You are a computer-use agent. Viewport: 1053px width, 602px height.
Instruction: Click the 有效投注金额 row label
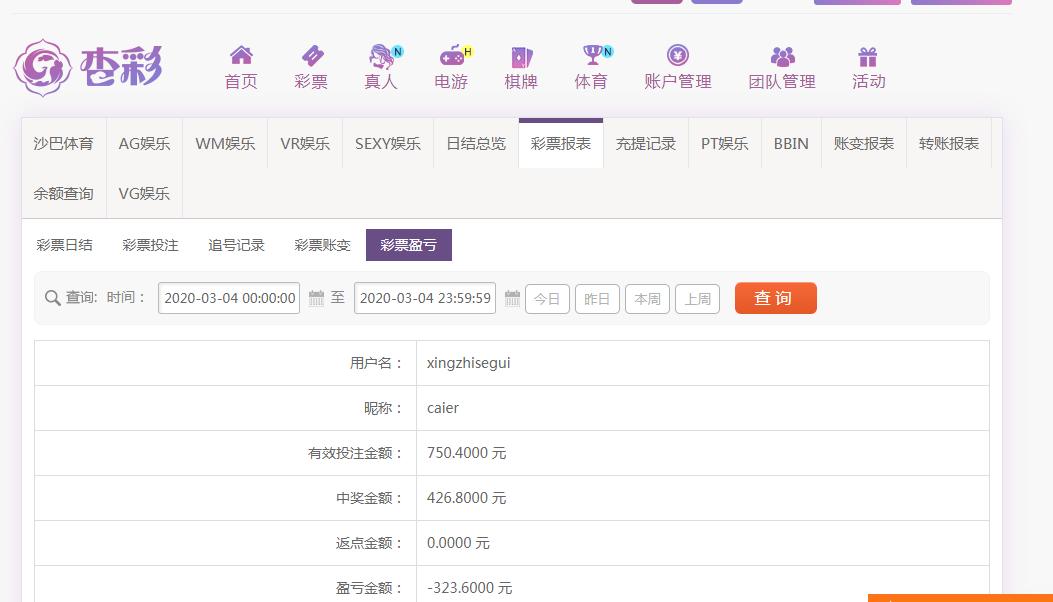(x=355, y=453)
